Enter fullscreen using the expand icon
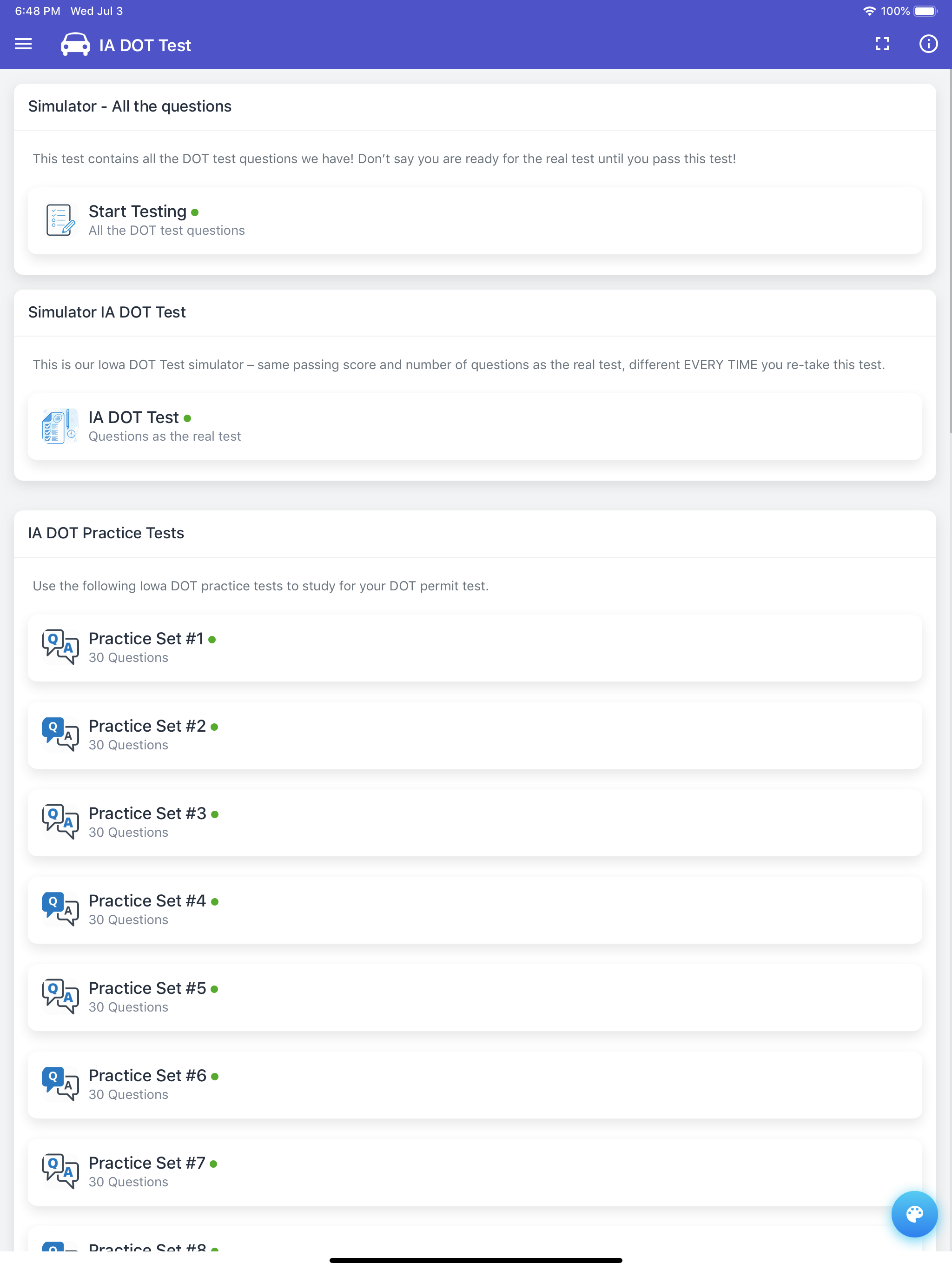 (x=882, y=44)
